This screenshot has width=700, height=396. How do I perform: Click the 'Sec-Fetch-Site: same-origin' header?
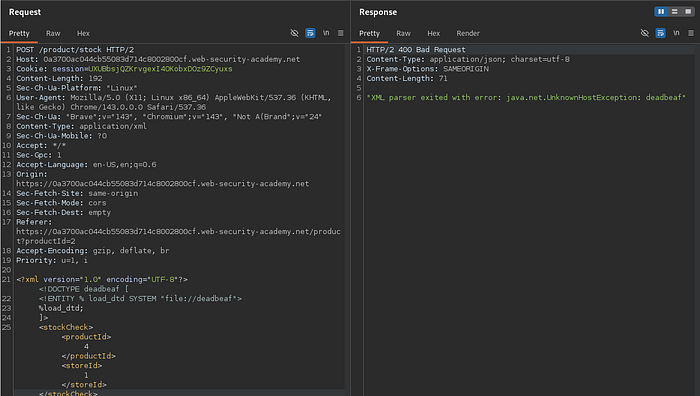click(x=77, y=193)
